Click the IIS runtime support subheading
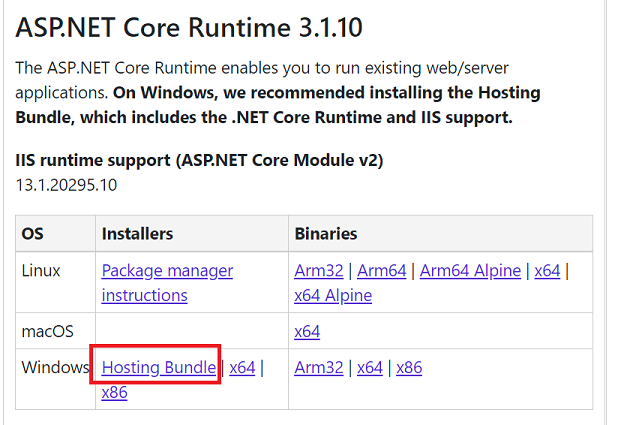Viewport: 618px width, 425px height. pos(200,160)
